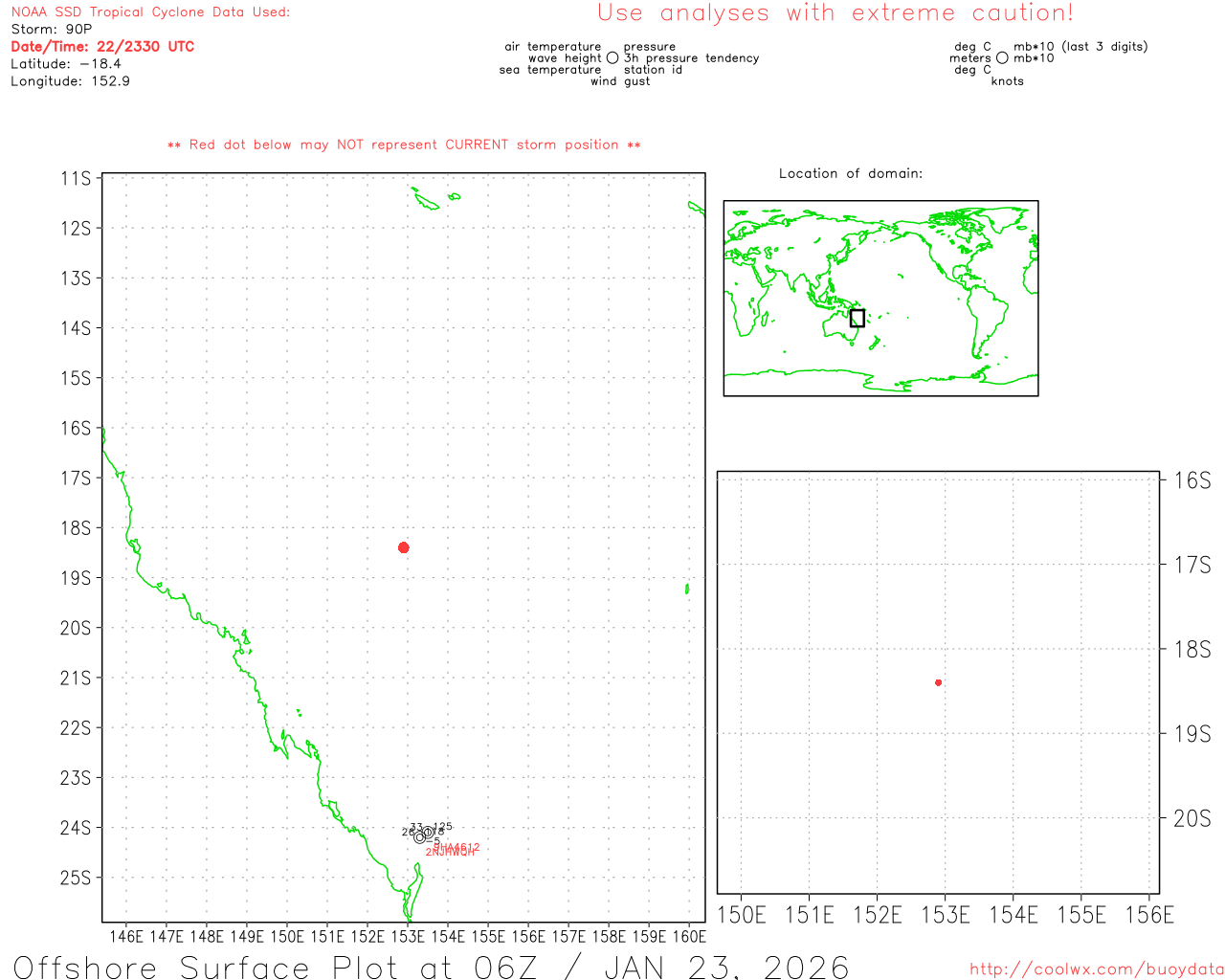This screenshot has width=1225, height=980.
Task: Click the "21S" latitude label
Action: click(76, 678)
